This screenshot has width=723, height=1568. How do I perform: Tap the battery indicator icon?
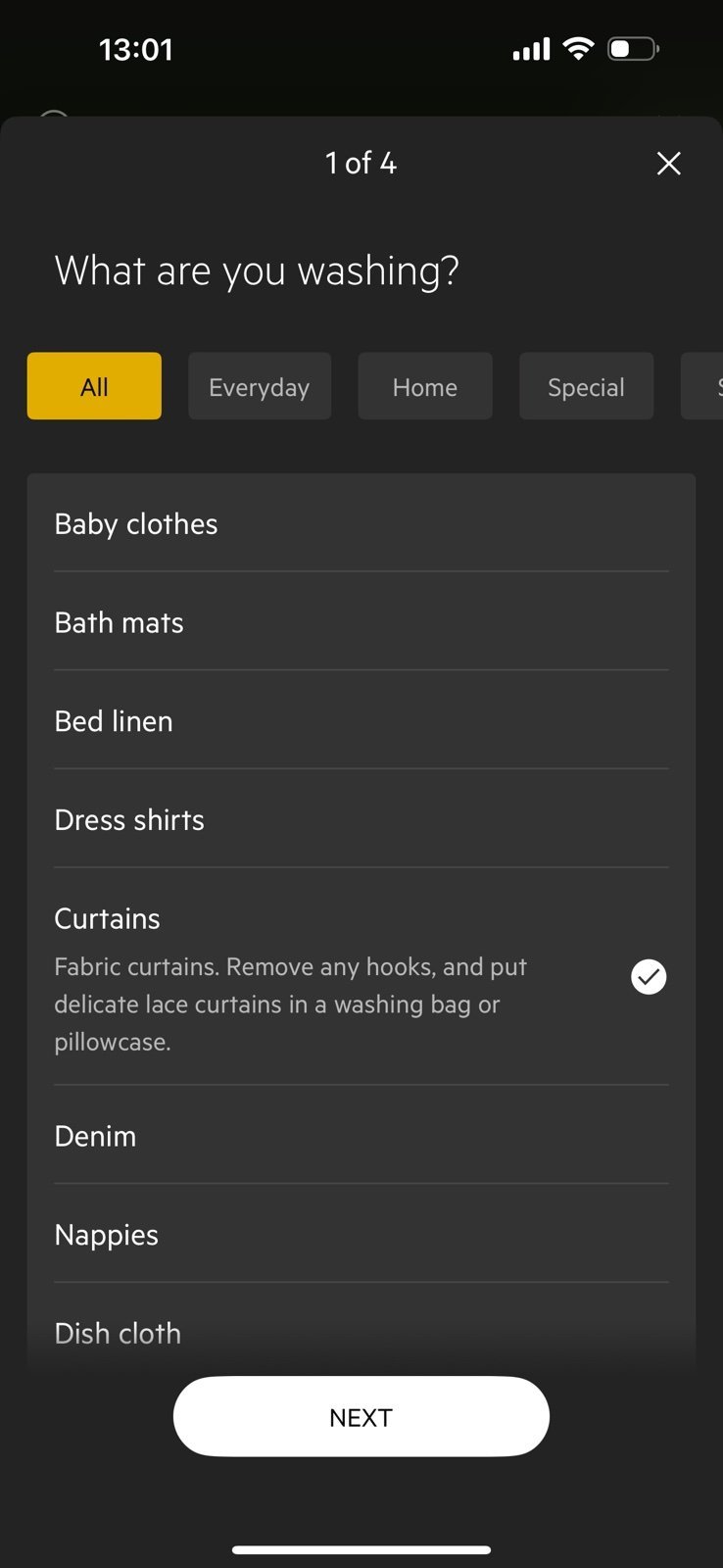point(633,49)
